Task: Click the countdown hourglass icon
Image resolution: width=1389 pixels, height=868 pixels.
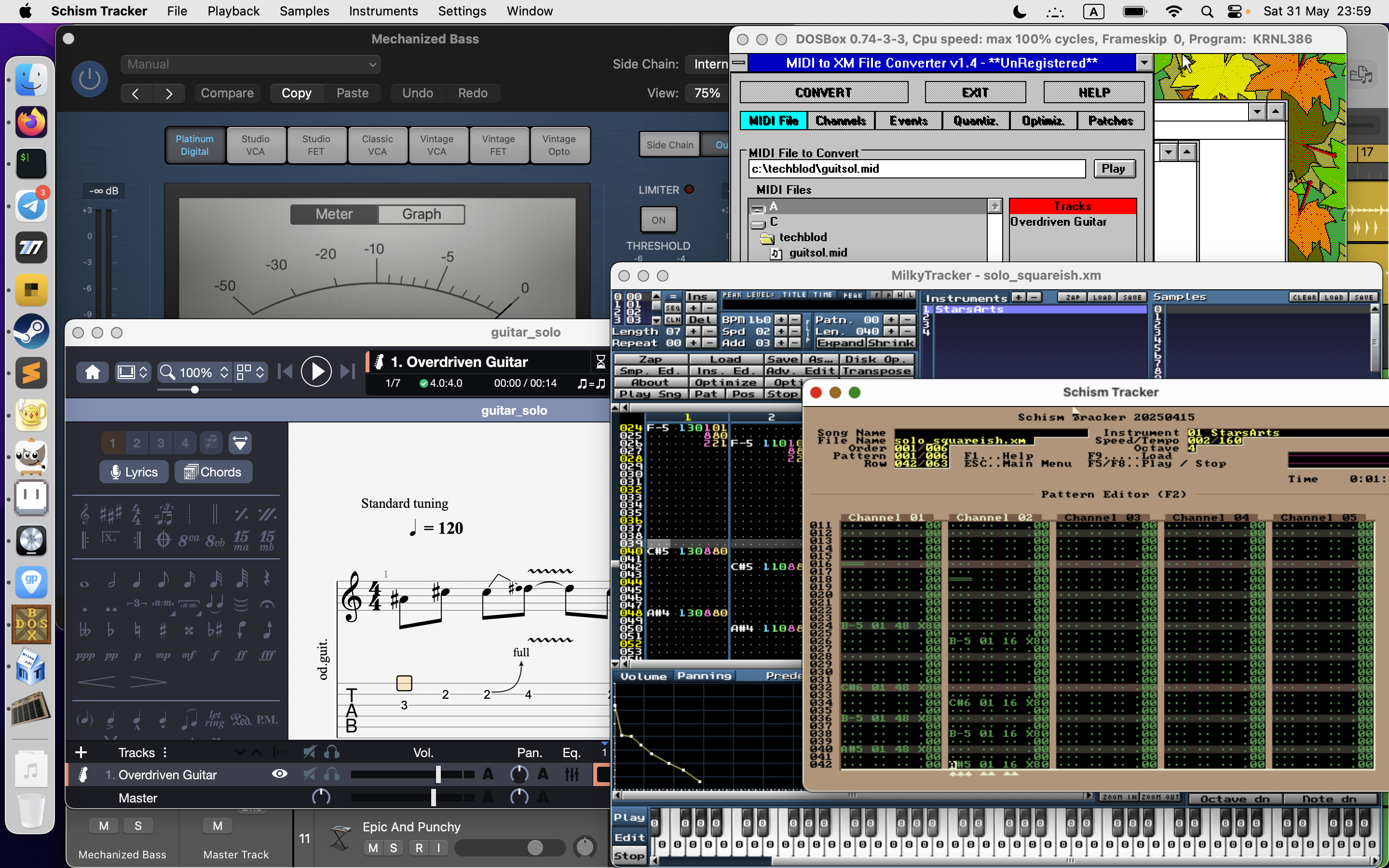Action: [x=600, y=362]
